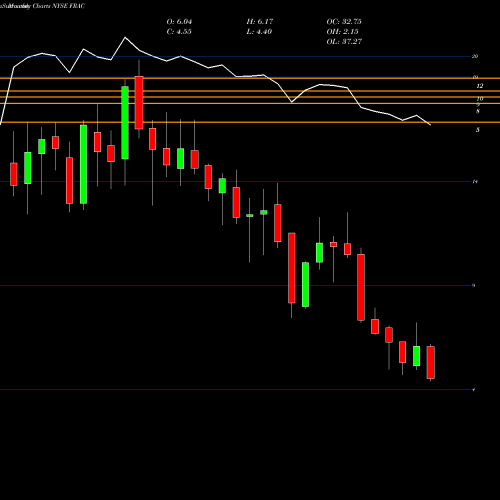Image resolution: width=500 pixels, height=500 pixels.
Task: Click the "5" price axis label
Action: pyautogui.click(x=478, y=130)
